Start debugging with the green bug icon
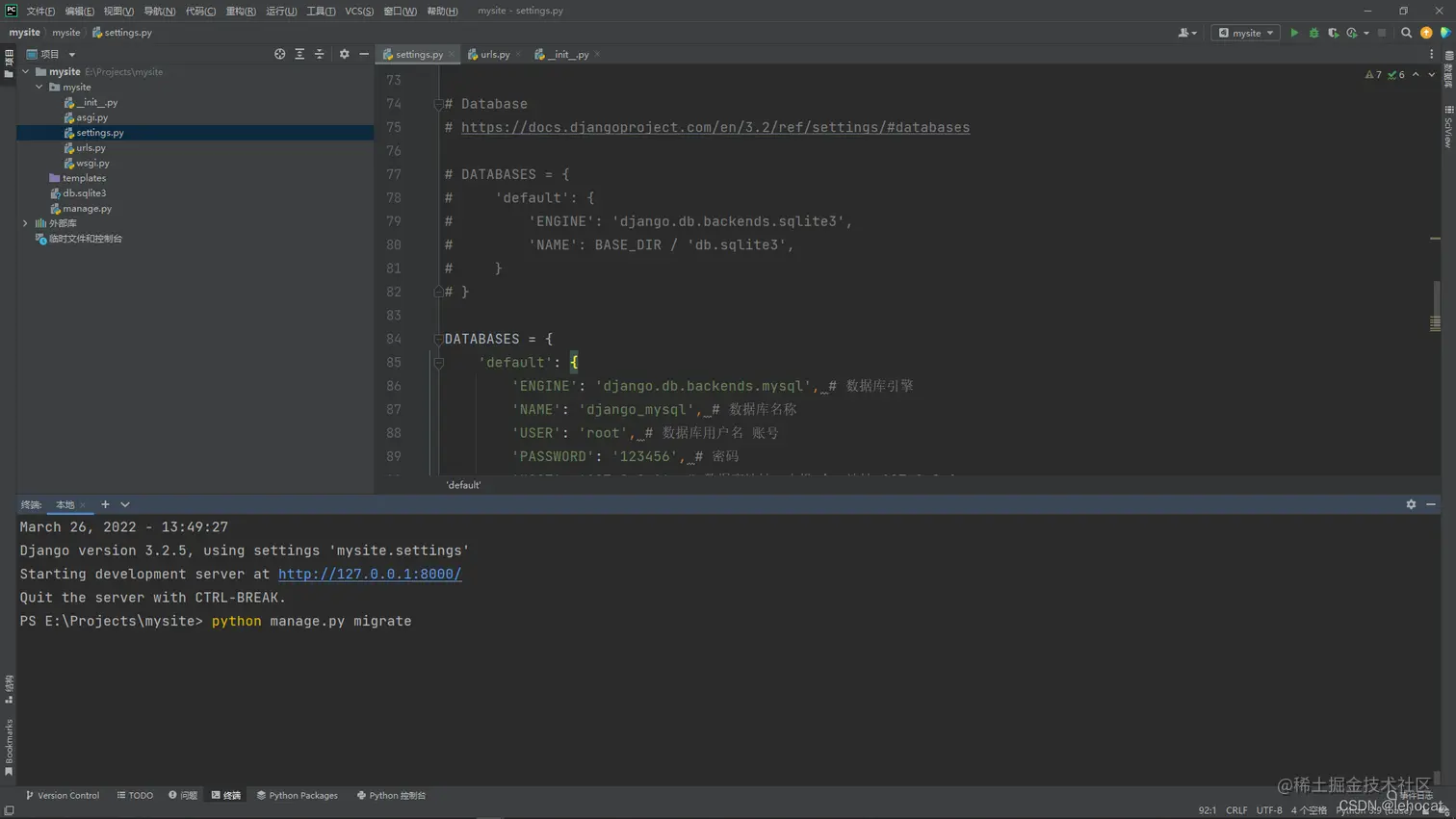Viewport: 1456px width, 819px height. pos(1313,33)
